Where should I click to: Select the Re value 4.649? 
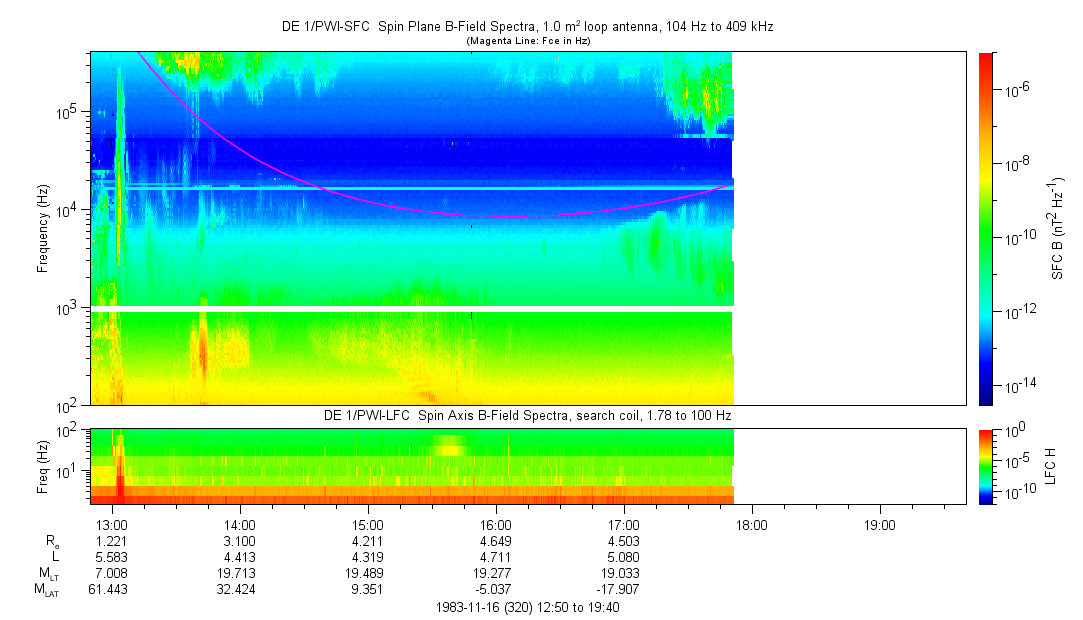[496, 540]
